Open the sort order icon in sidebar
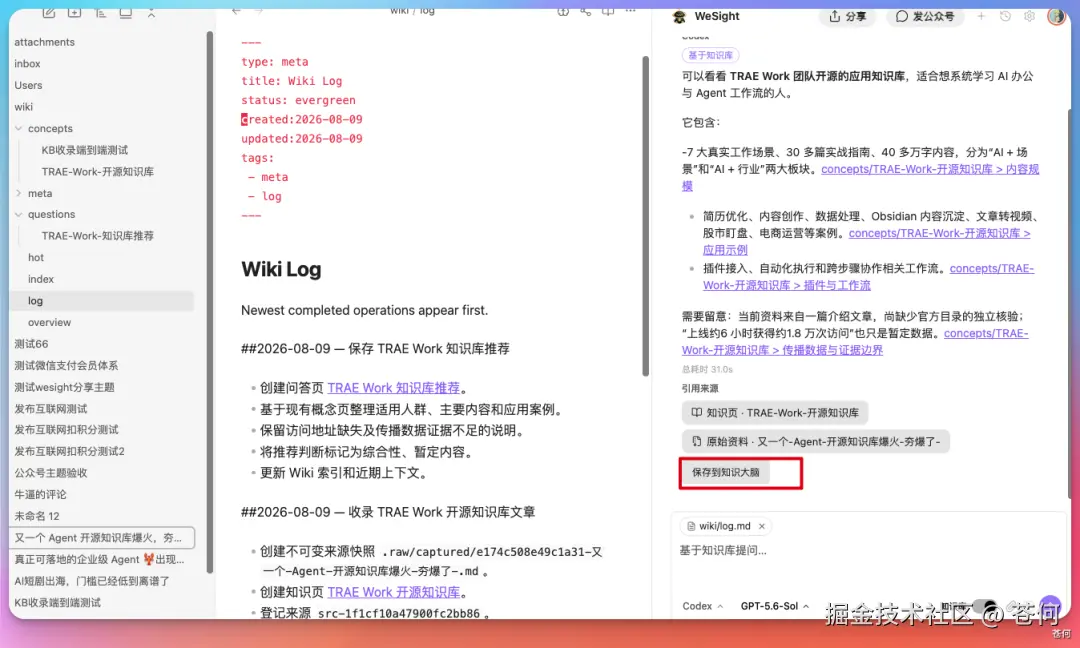 click(x=100, y=12)
